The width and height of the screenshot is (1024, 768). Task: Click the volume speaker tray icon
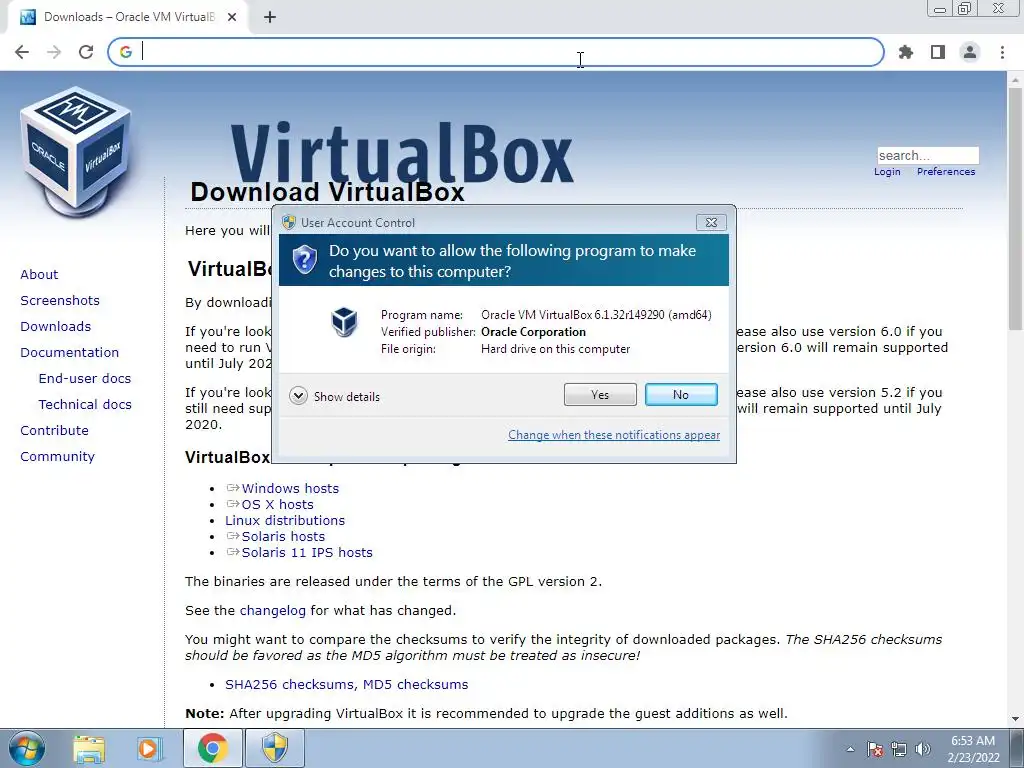click(923, 749)
